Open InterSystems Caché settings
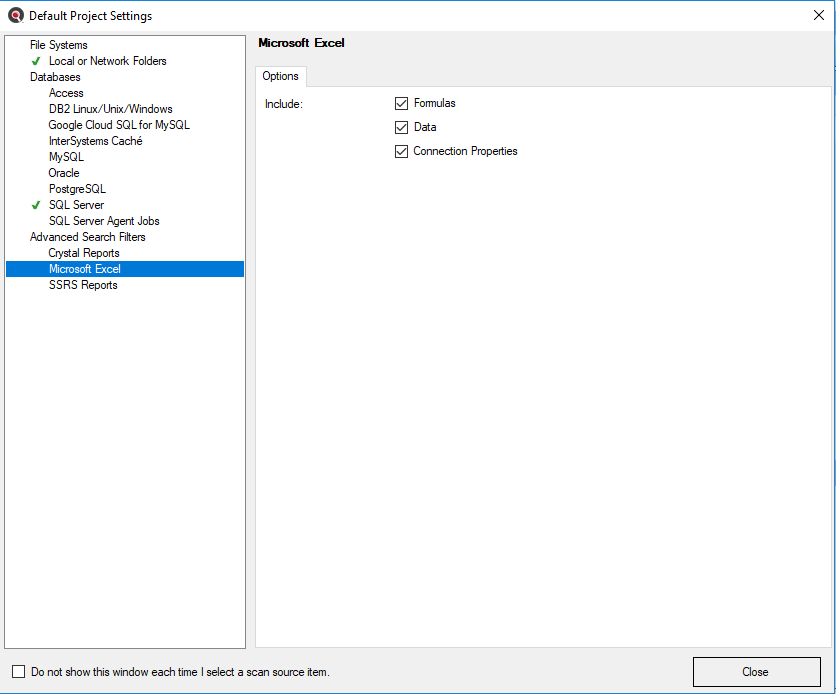Image resolution: width=836 pixels, height=694 pixels. click(95, 141)
